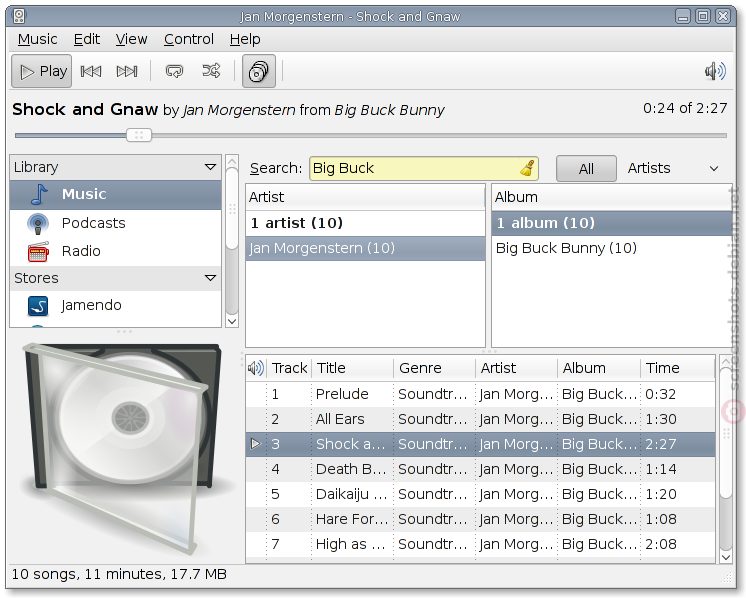Screen dimensions: 746x598
Task: Select the Podcasts source icon
Action: pos(38,224)
